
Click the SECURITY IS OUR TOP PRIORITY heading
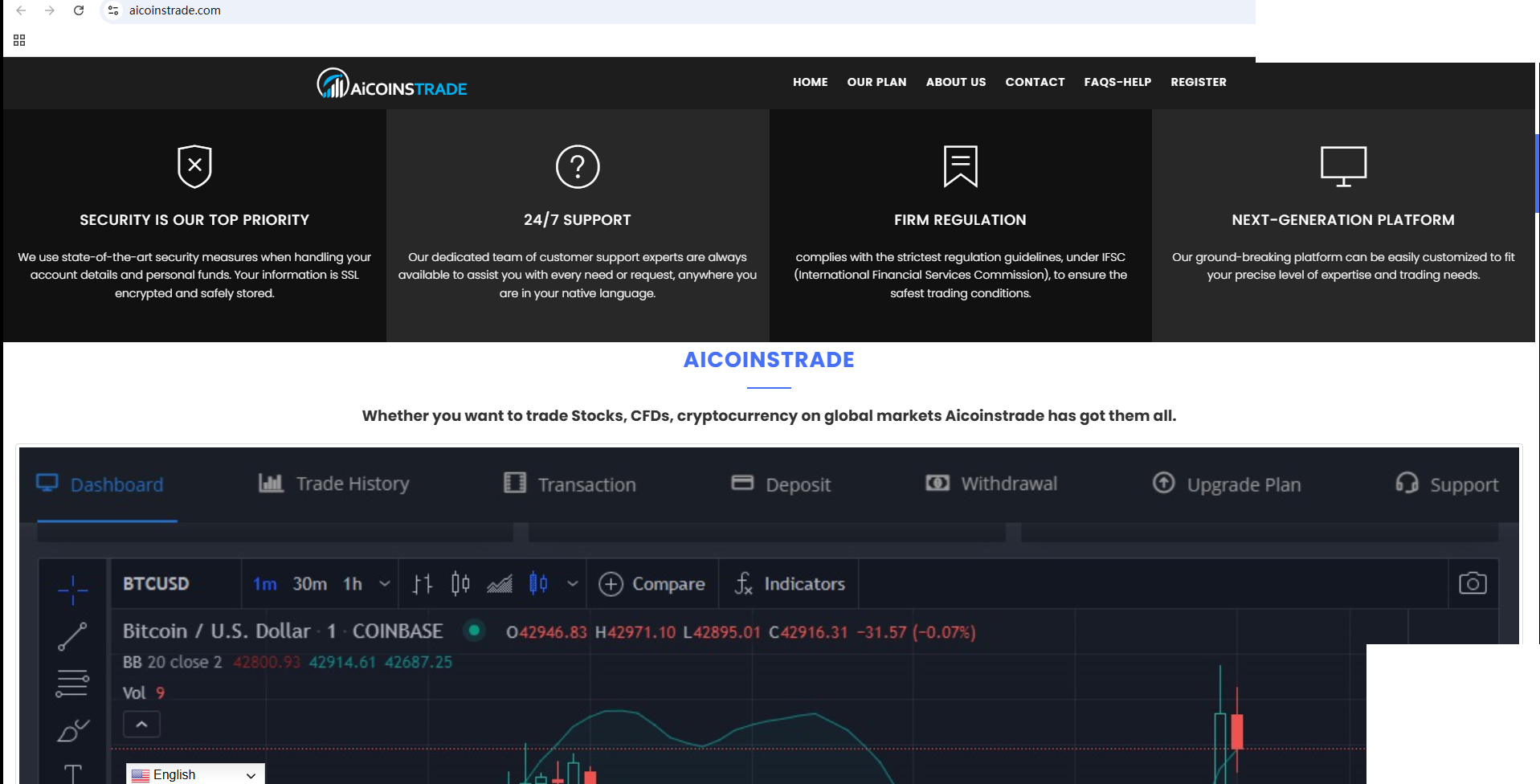tap(194, 220)
